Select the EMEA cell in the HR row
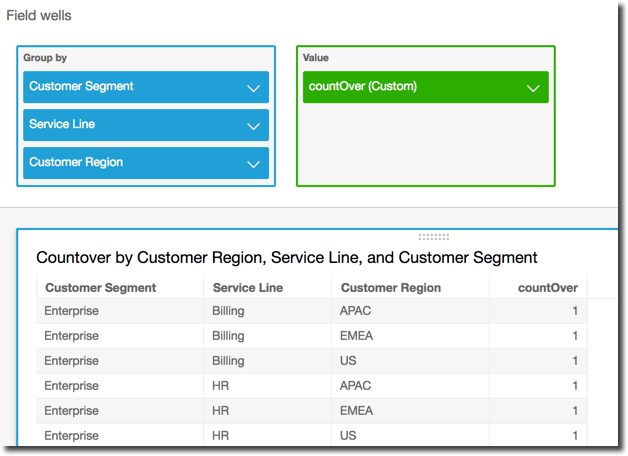 [x=356, y=411]
